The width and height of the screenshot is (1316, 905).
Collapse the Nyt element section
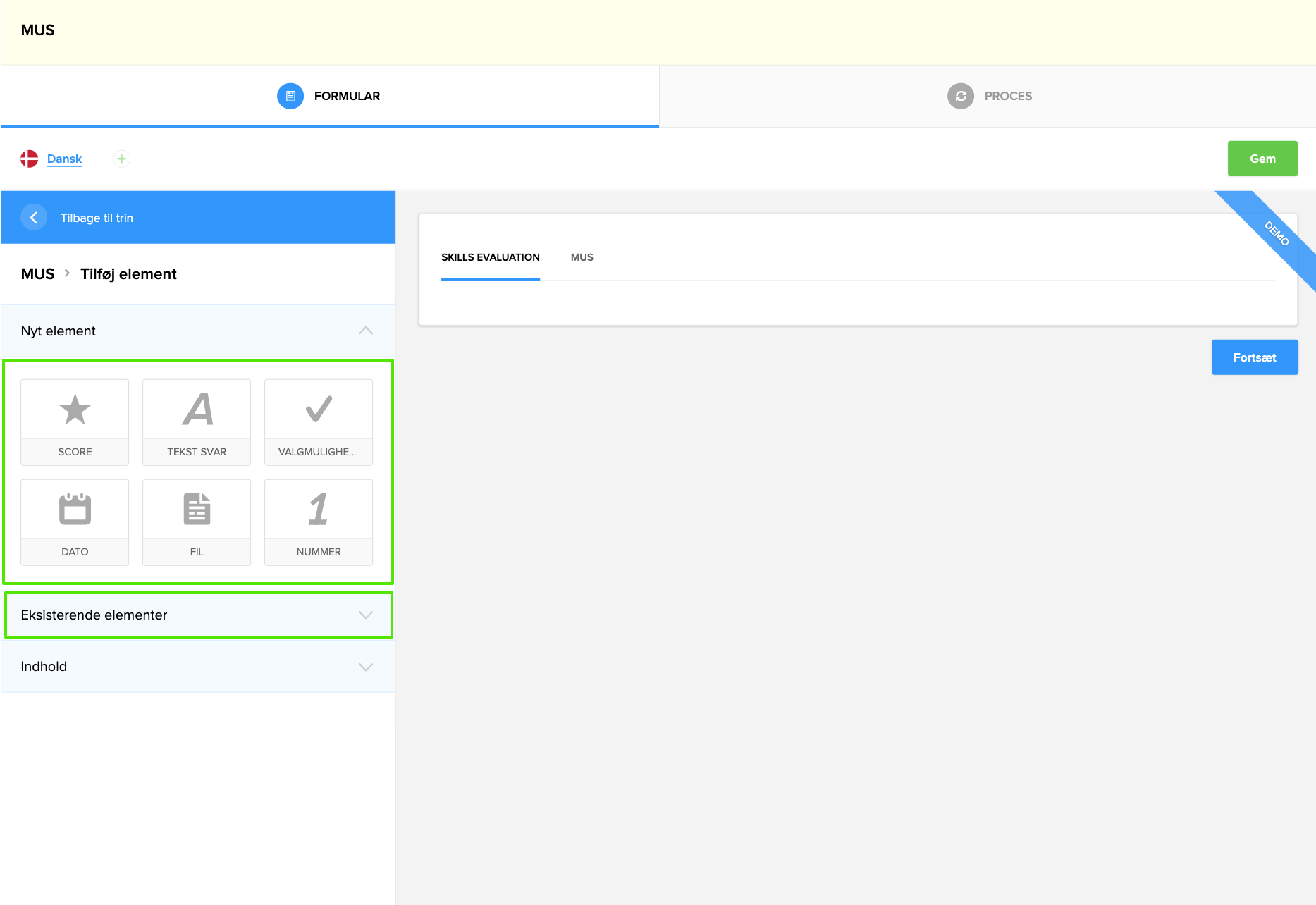365,331
